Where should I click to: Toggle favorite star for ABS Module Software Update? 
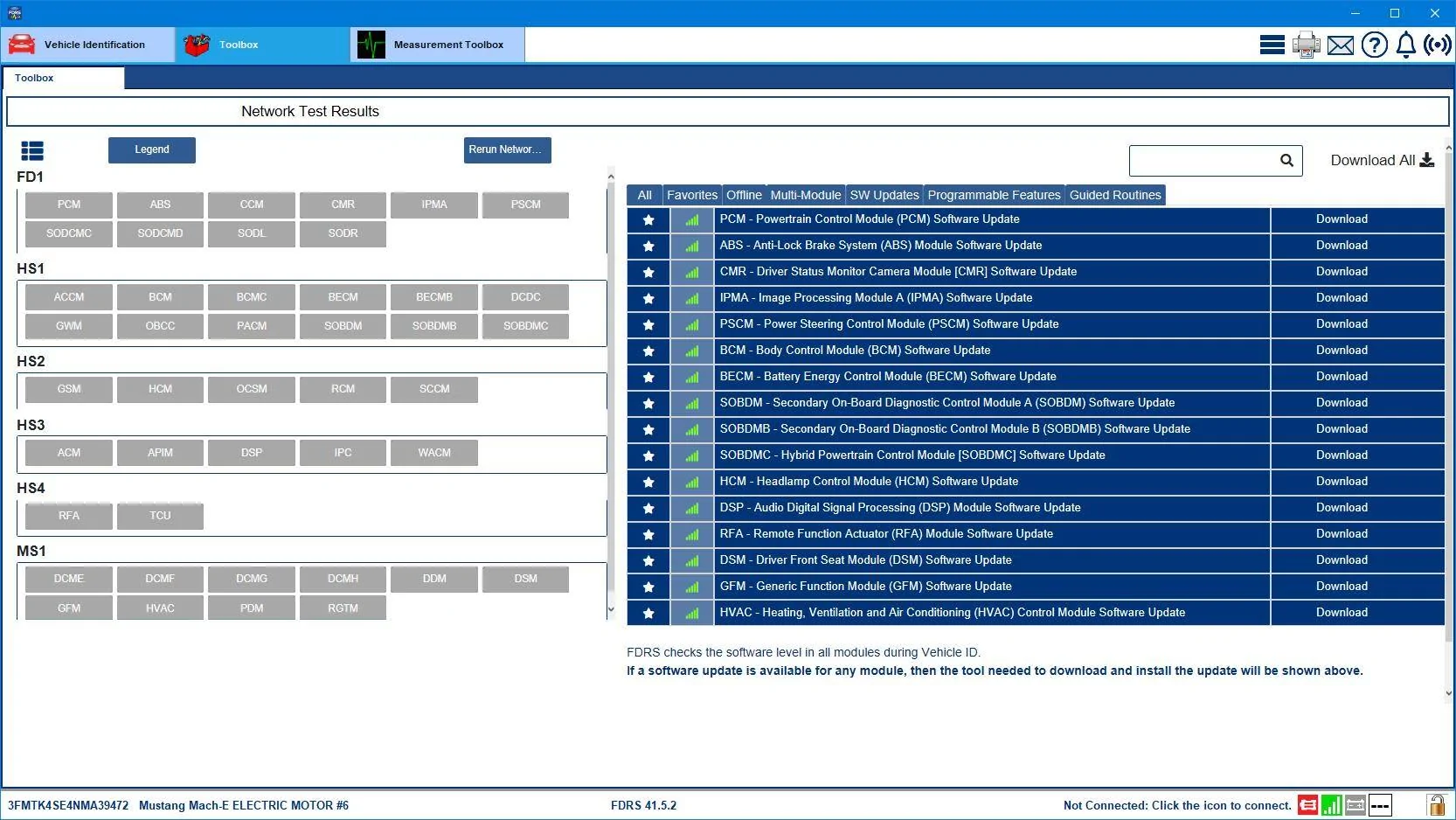[x=648, y=246]
